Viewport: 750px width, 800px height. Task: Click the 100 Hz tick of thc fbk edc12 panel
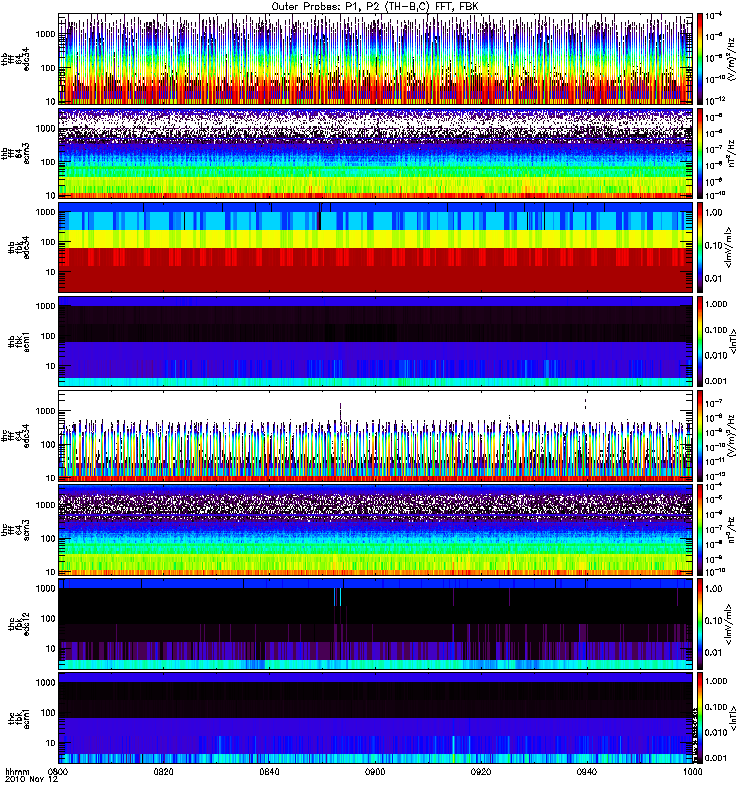[x=48, y=618]
